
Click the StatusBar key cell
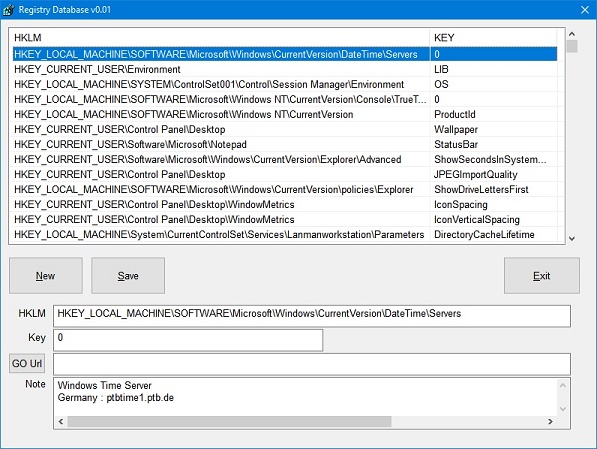pyautogui.click(x=493, y=144)
